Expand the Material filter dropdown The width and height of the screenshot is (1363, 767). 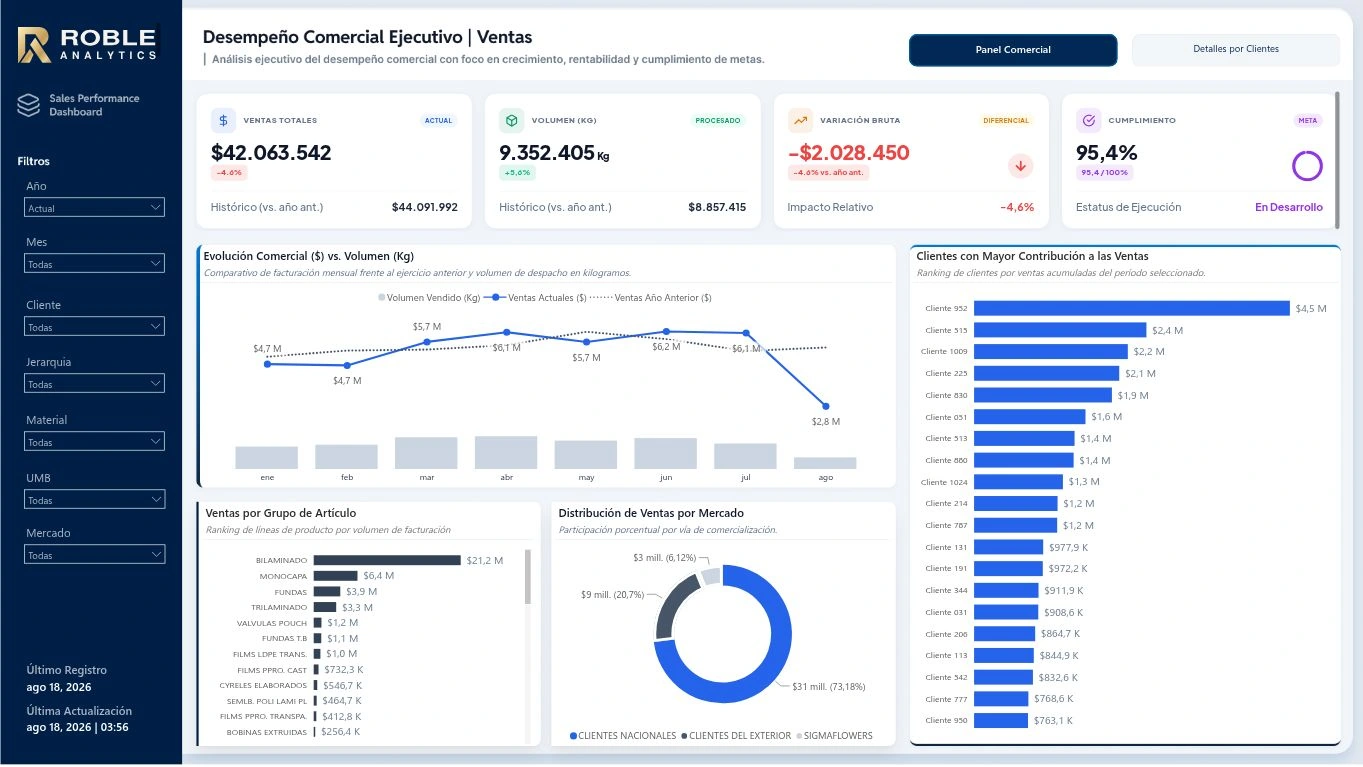click(94, 442)
